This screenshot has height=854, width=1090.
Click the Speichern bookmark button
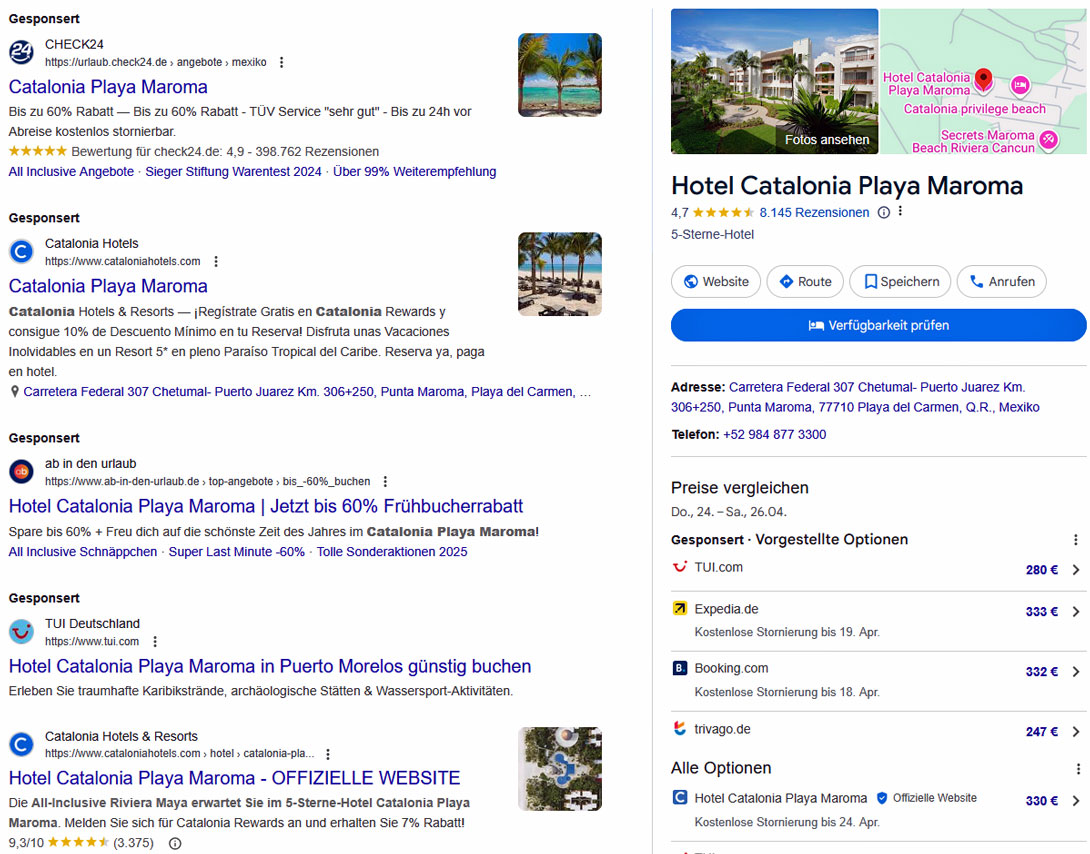899,281
